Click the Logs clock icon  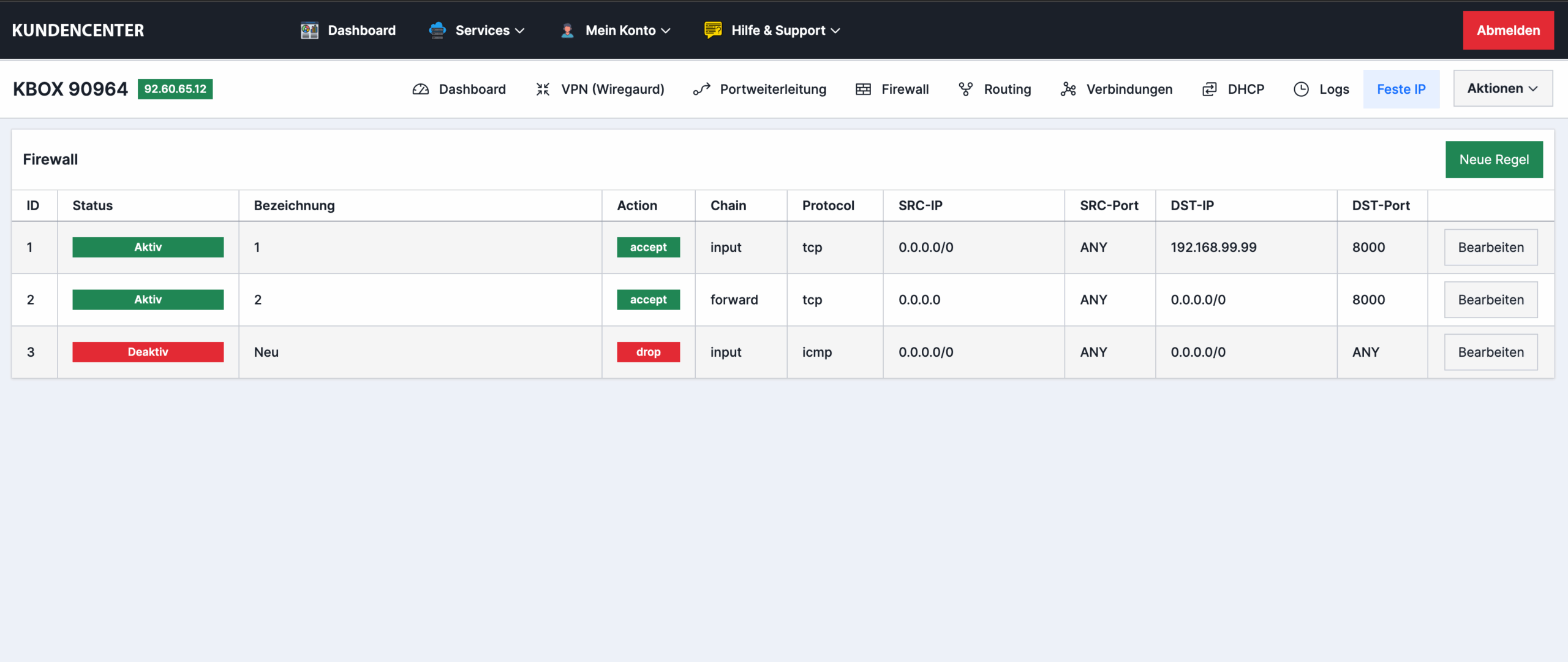pyautogui.click(x=1301, y=89)
